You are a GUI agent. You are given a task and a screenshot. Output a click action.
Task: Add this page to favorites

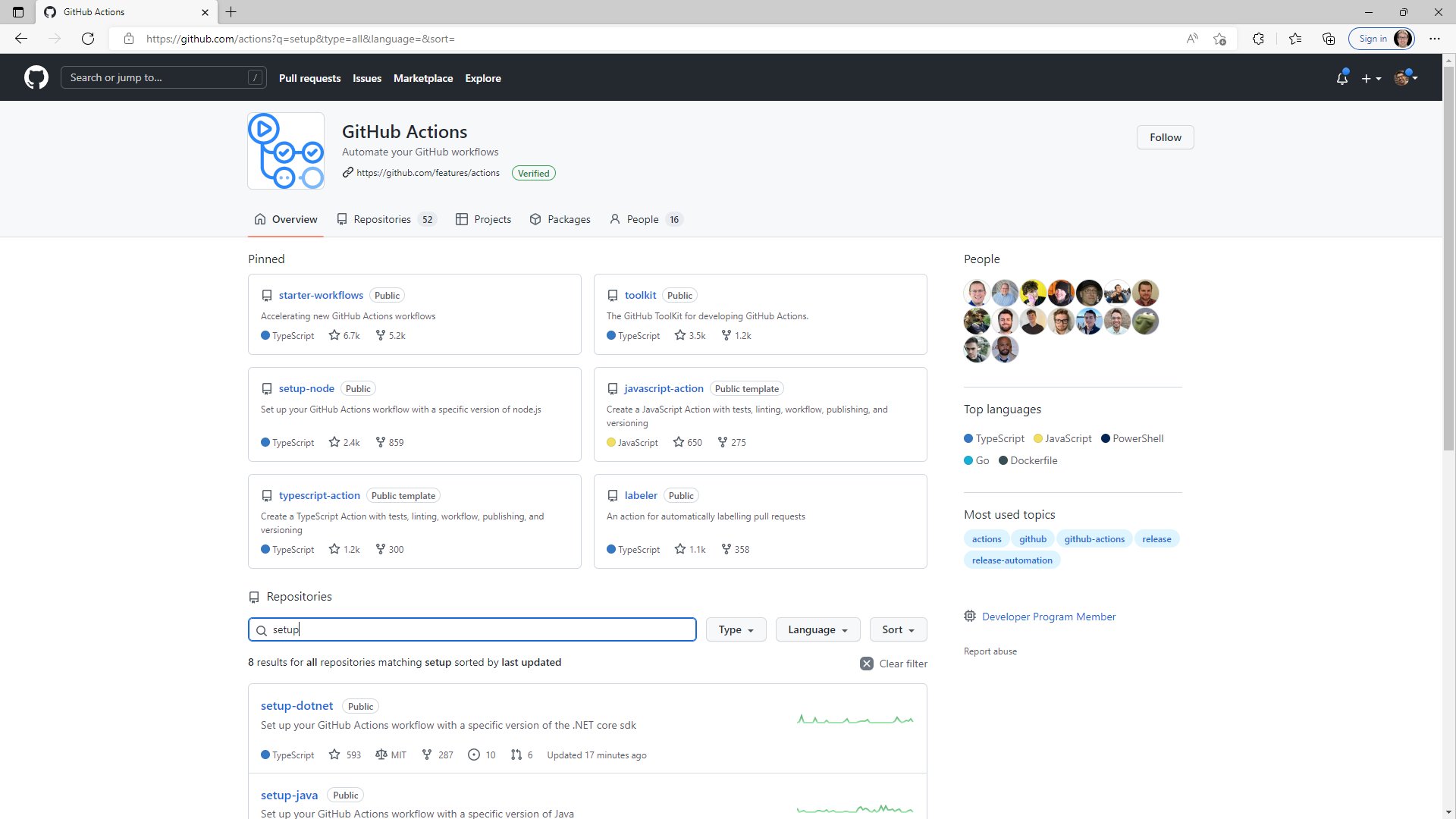click(x=1219, y=39)
